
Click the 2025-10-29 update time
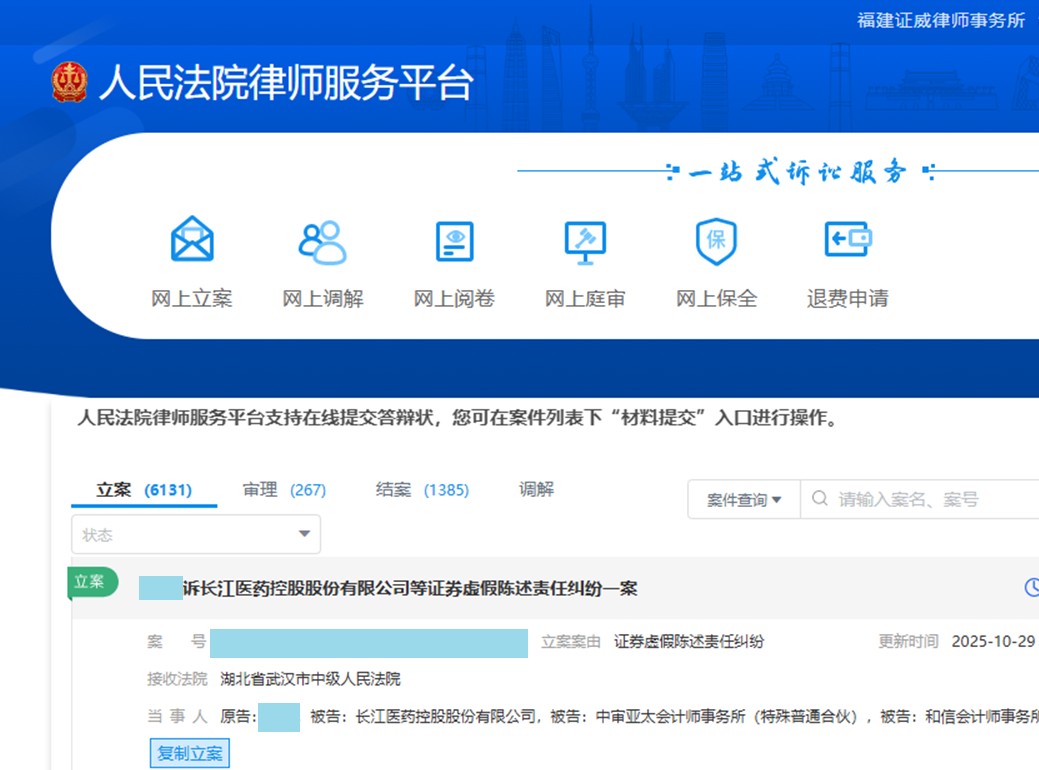(x=993, y=641)
